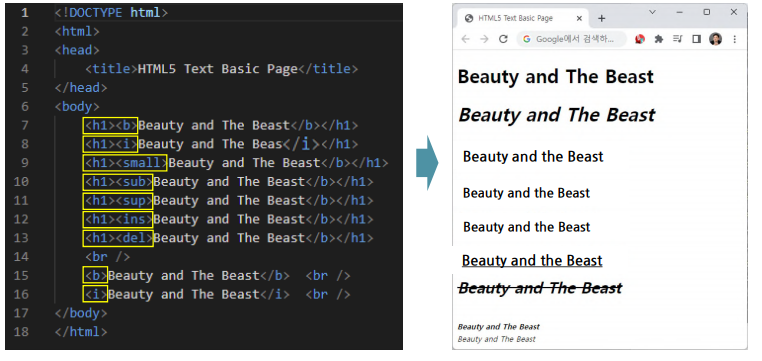
Task: Click line number 11 in the gutter
Action: tap(21, 201)
